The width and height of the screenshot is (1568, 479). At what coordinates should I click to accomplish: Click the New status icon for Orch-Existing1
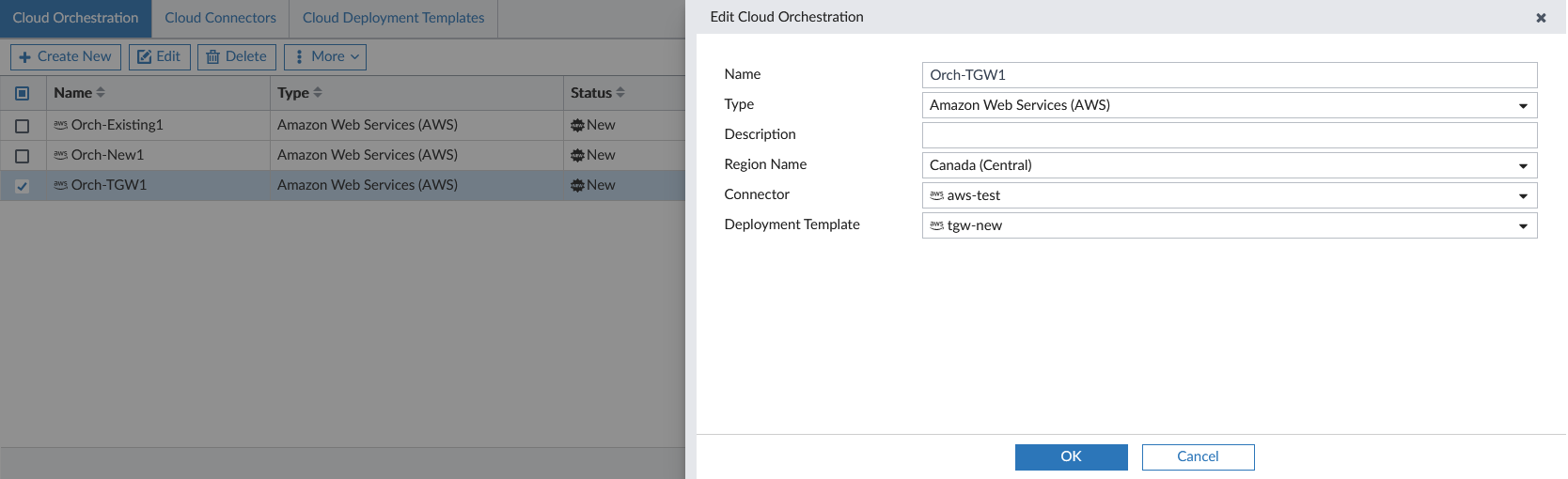(577, 125)
